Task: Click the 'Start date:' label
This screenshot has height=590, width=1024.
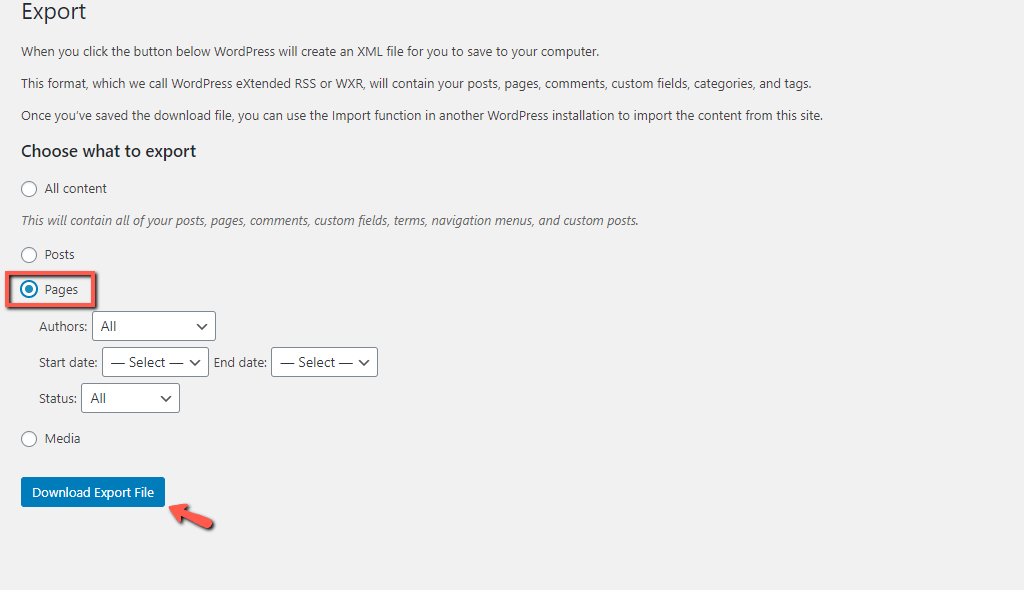Action: pyautogui.click(x=68, y=363)
